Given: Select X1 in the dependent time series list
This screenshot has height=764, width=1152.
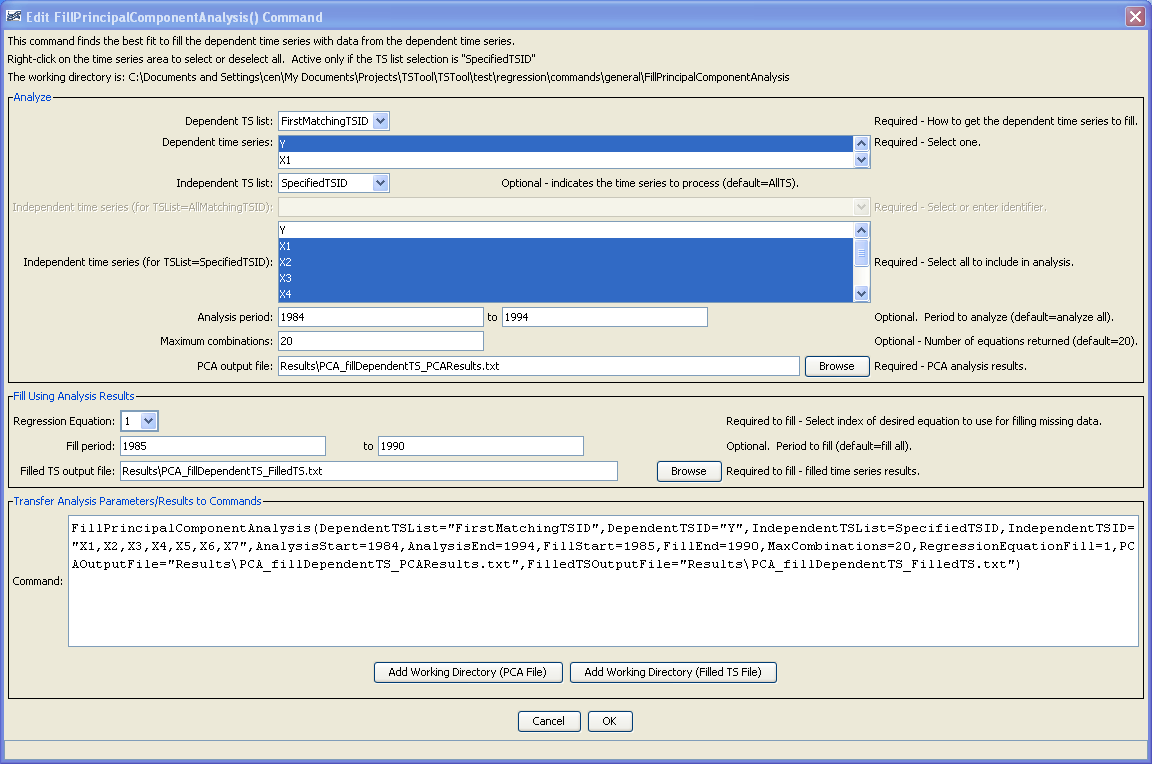Looking at the screenshot, I should (x=400, y=158).
